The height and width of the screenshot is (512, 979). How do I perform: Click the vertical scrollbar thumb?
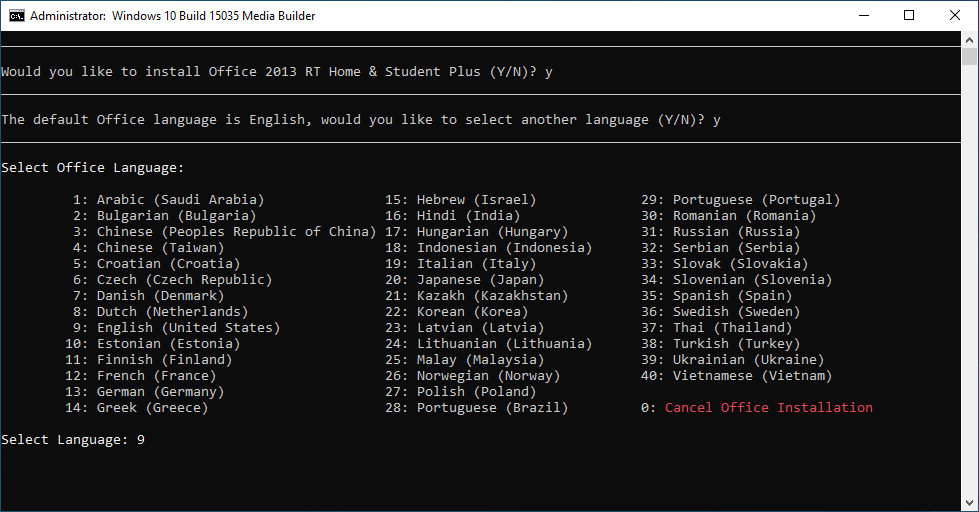(x=970, y=56)
